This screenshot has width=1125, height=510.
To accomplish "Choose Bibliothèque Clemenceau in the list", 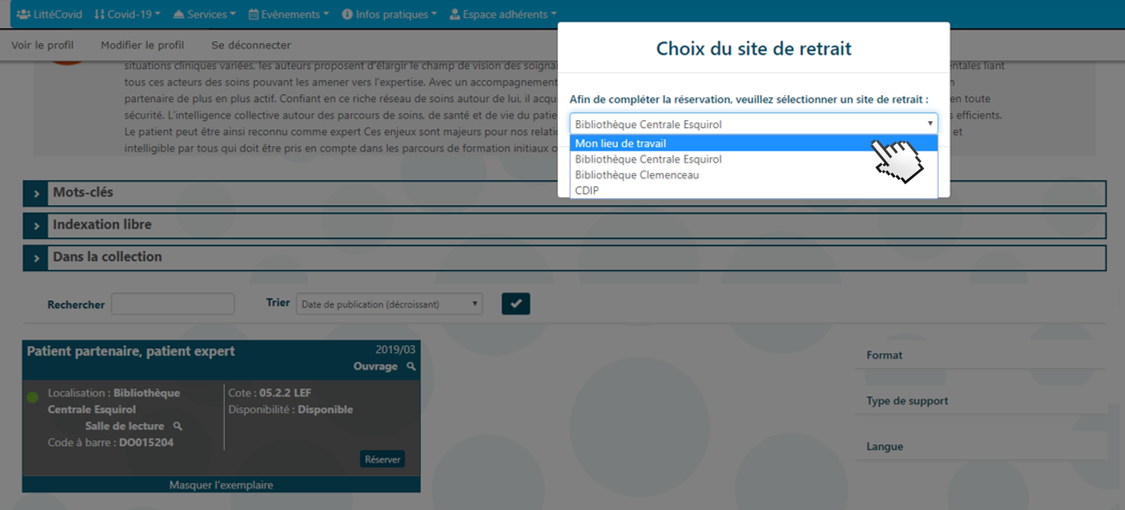I will pos(754,174).
